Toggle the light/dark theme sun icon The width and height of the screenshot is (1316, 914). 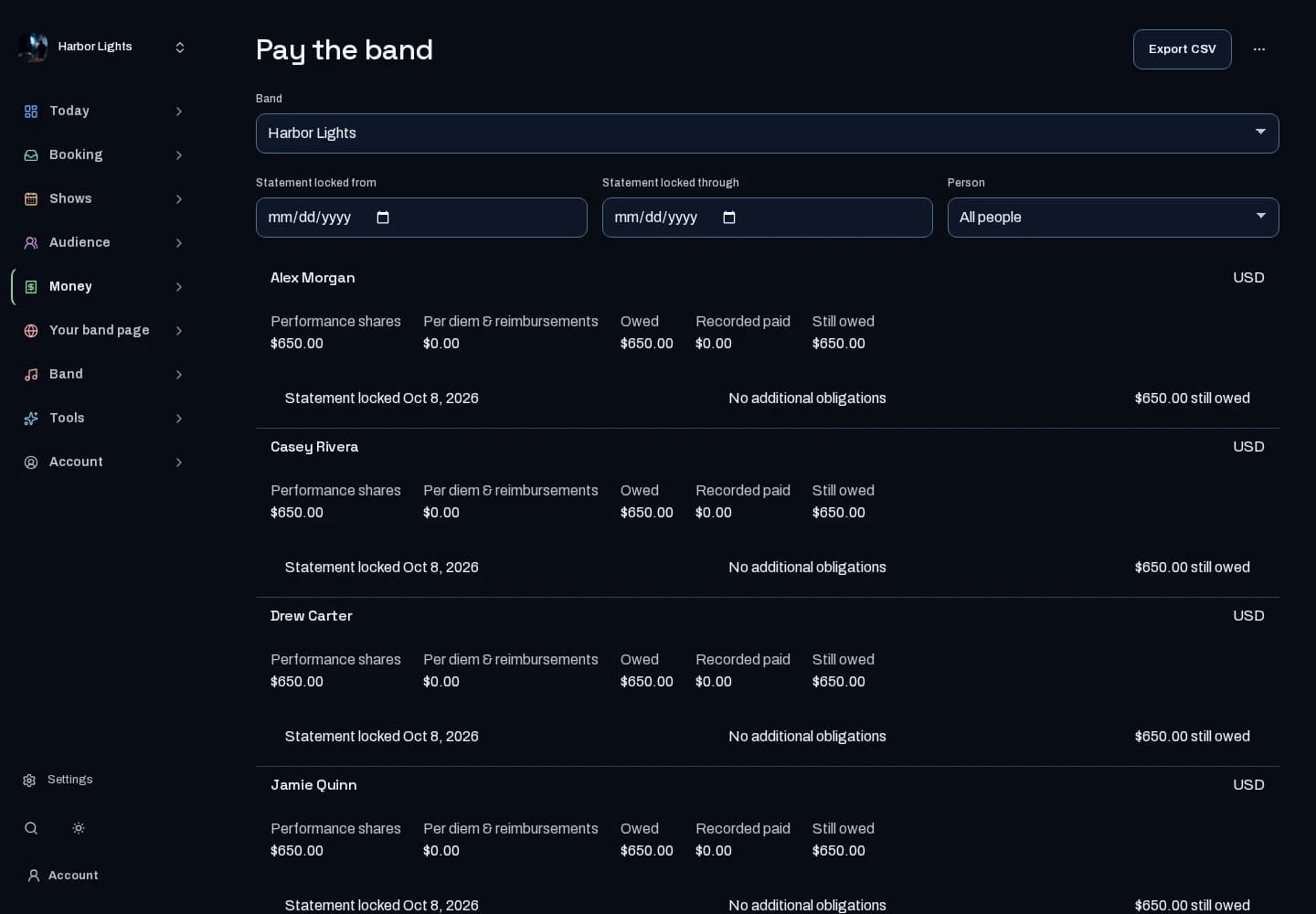pos(79,828)
